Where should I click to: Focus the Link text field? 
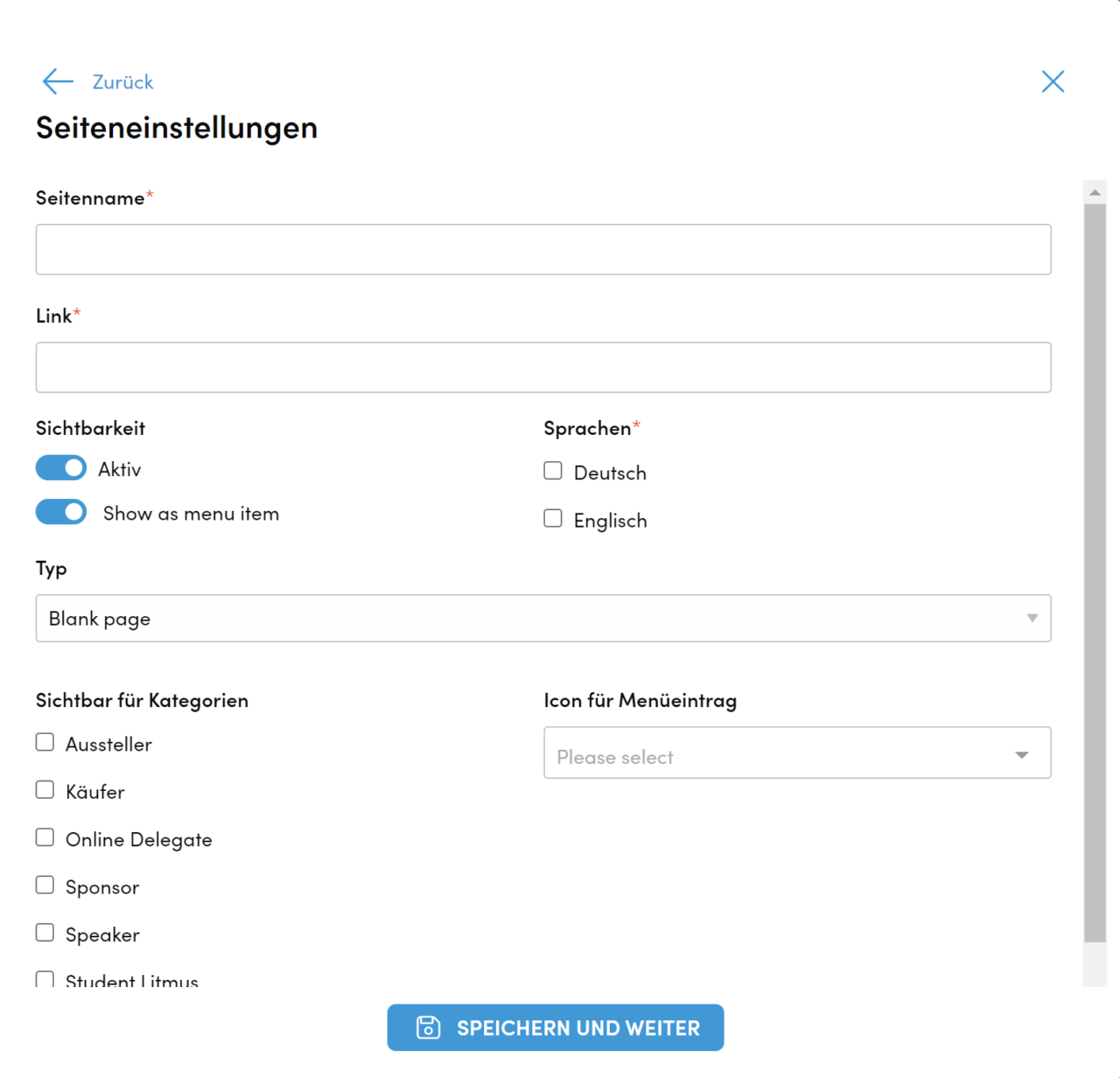pos(543,367)
